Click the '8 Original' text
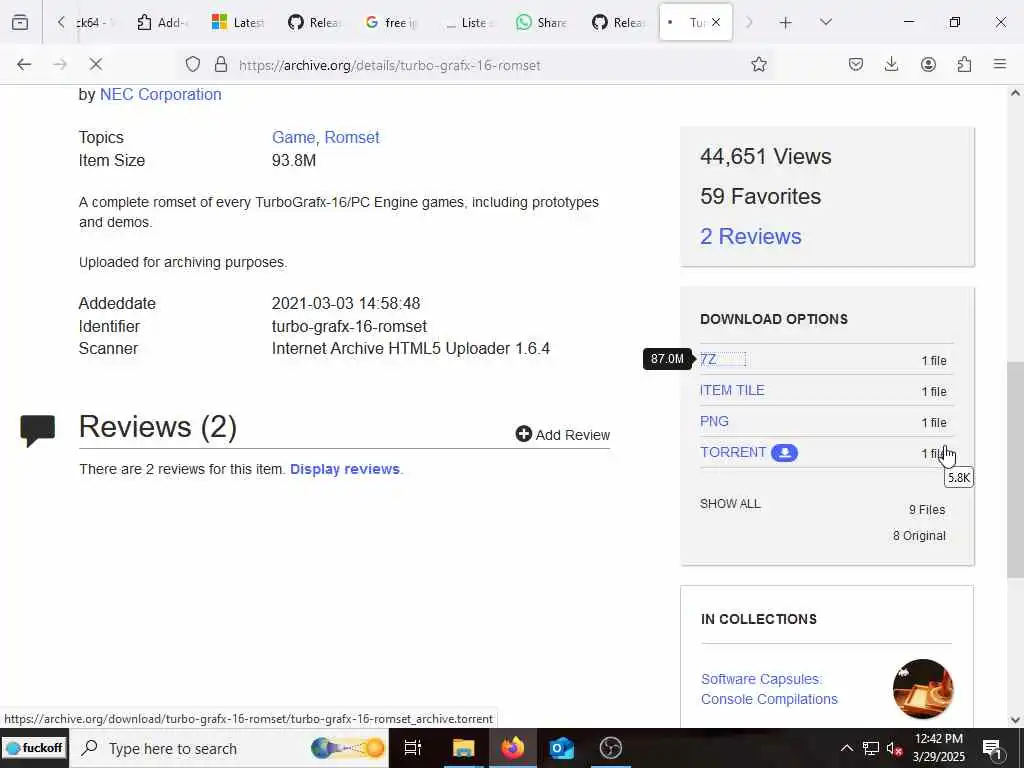Screen dimensions: 1024x768 point(919,536)
